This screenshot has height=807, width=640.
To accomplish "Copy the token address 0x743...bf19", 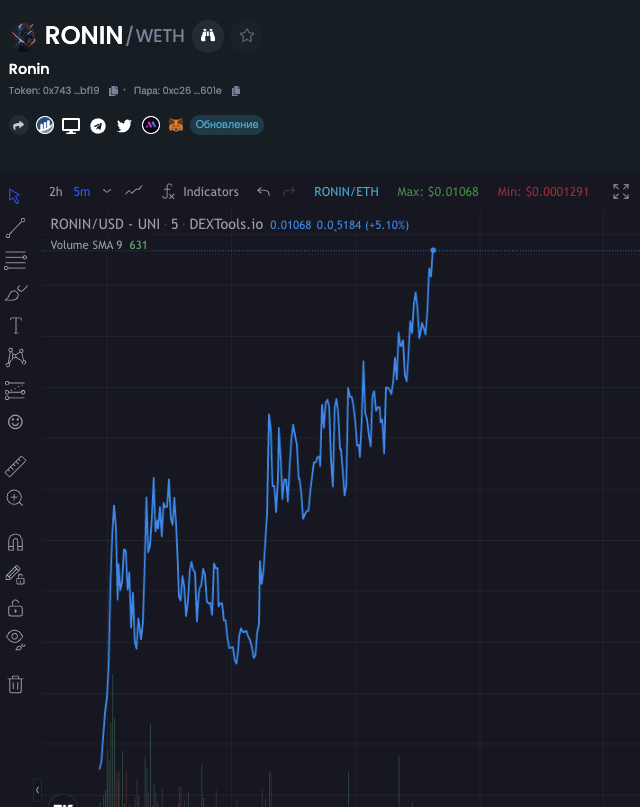I will coord(114,91).
